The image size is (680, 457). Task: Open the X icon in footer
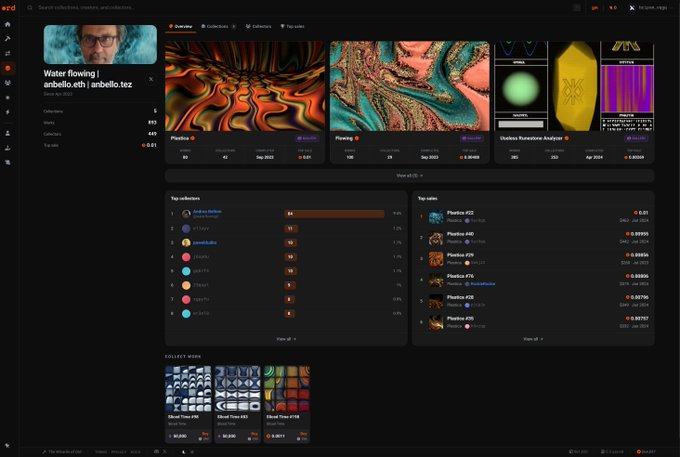164,451
